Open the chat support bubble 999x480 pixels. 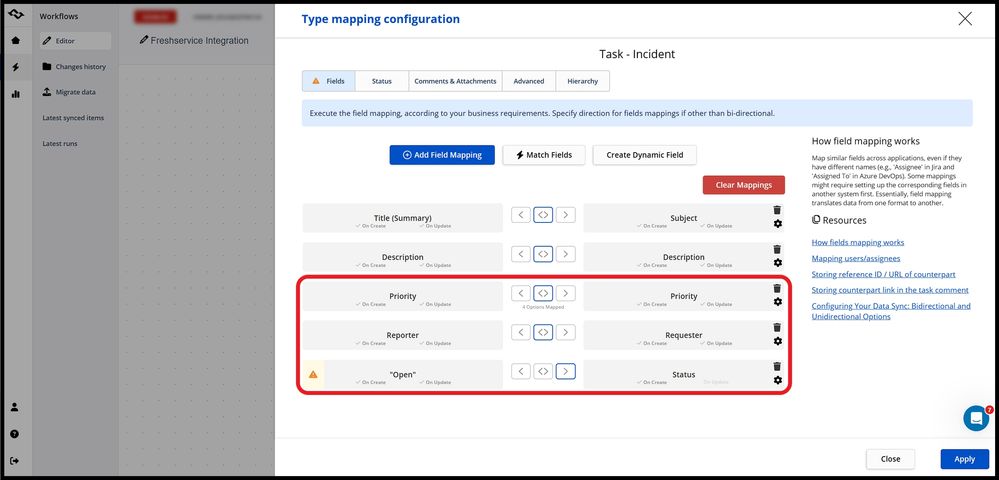(x=975, y=418)
